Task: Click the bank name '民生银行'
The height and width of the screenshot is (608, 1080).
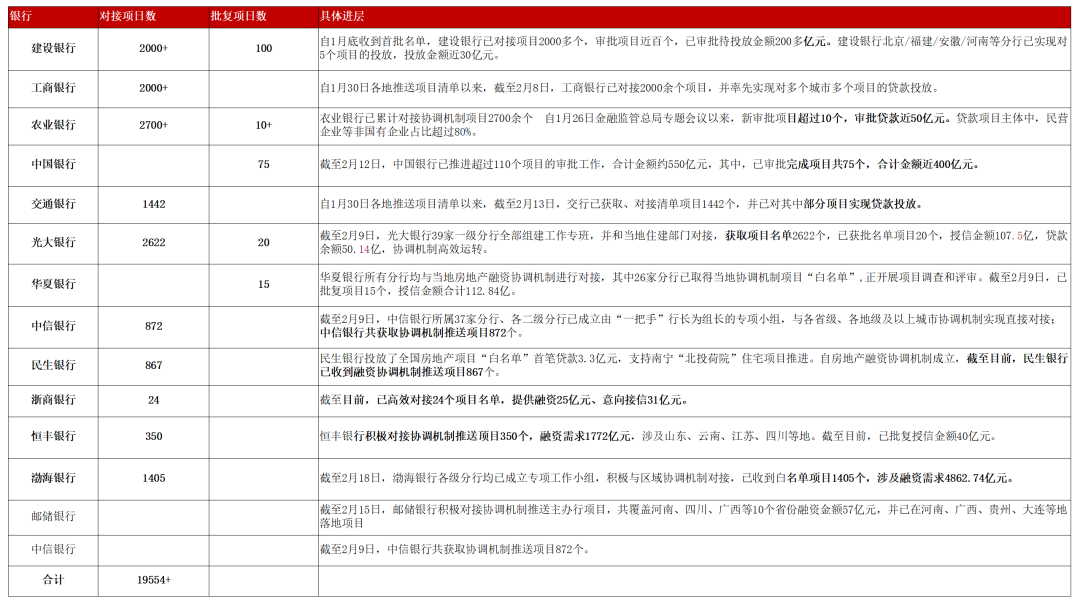Action: point(53,366)
